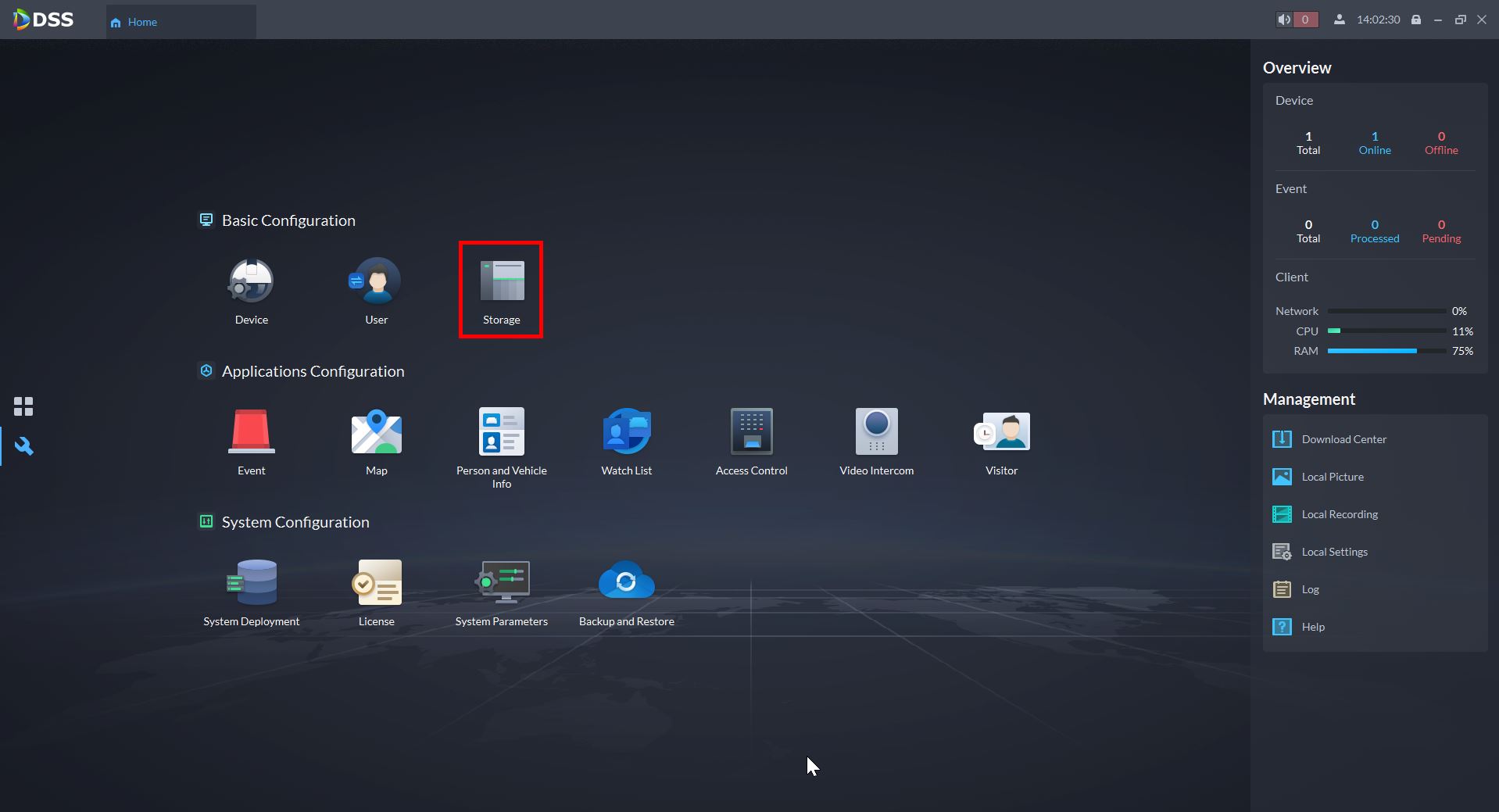This screenshot has width=1499, height=812.
Task: Toggle the alarm sound speaker icon
Action: click(x=1284, y=20)
